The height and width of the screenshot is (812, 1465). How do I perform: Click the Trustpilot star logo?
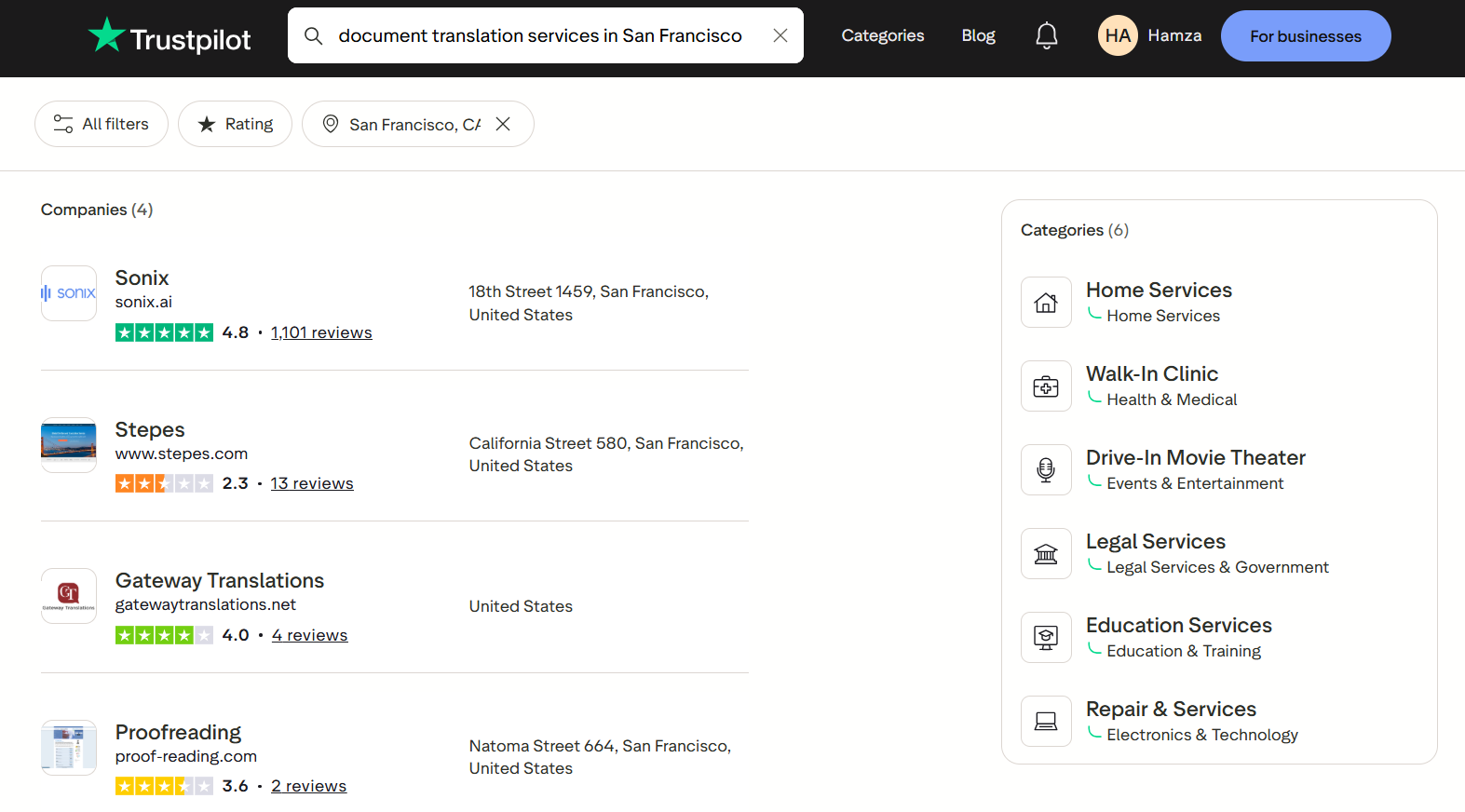pos(106,35)
